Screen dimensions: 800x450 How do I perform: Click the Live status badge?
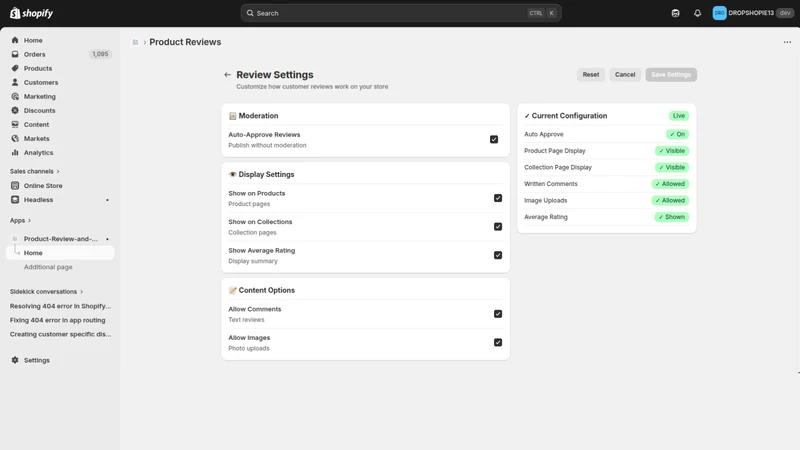click(x=679, y=116)
